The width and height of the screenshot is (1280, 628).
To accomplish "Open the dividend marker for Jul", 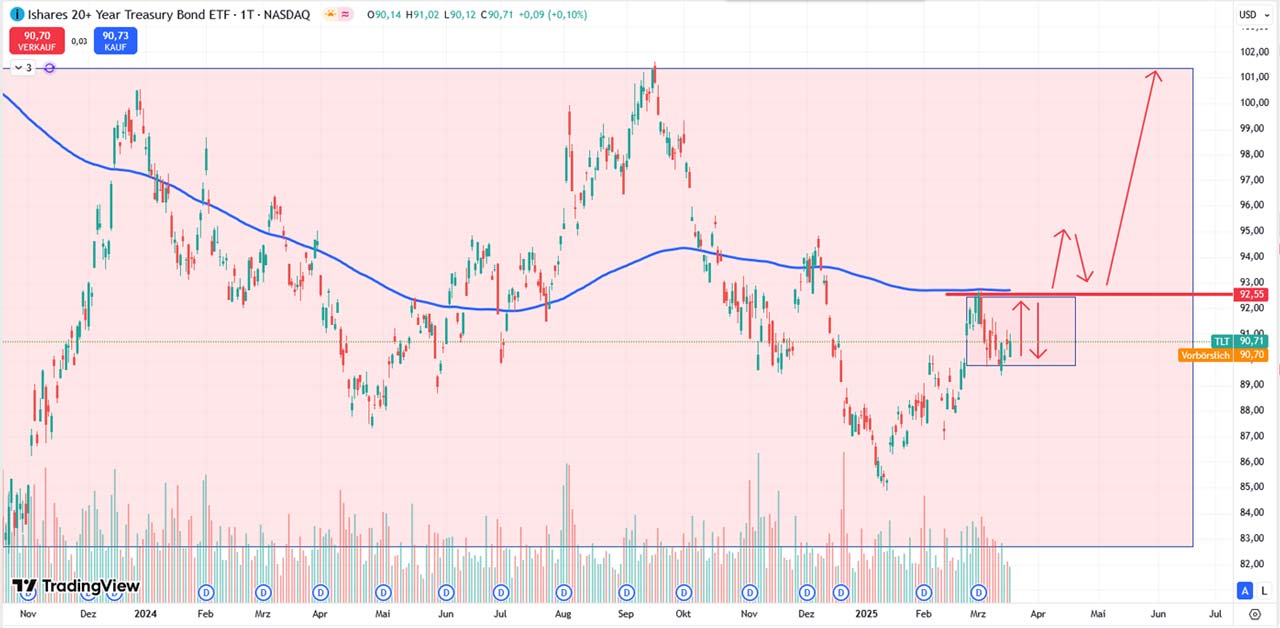I will coord(499,591).
